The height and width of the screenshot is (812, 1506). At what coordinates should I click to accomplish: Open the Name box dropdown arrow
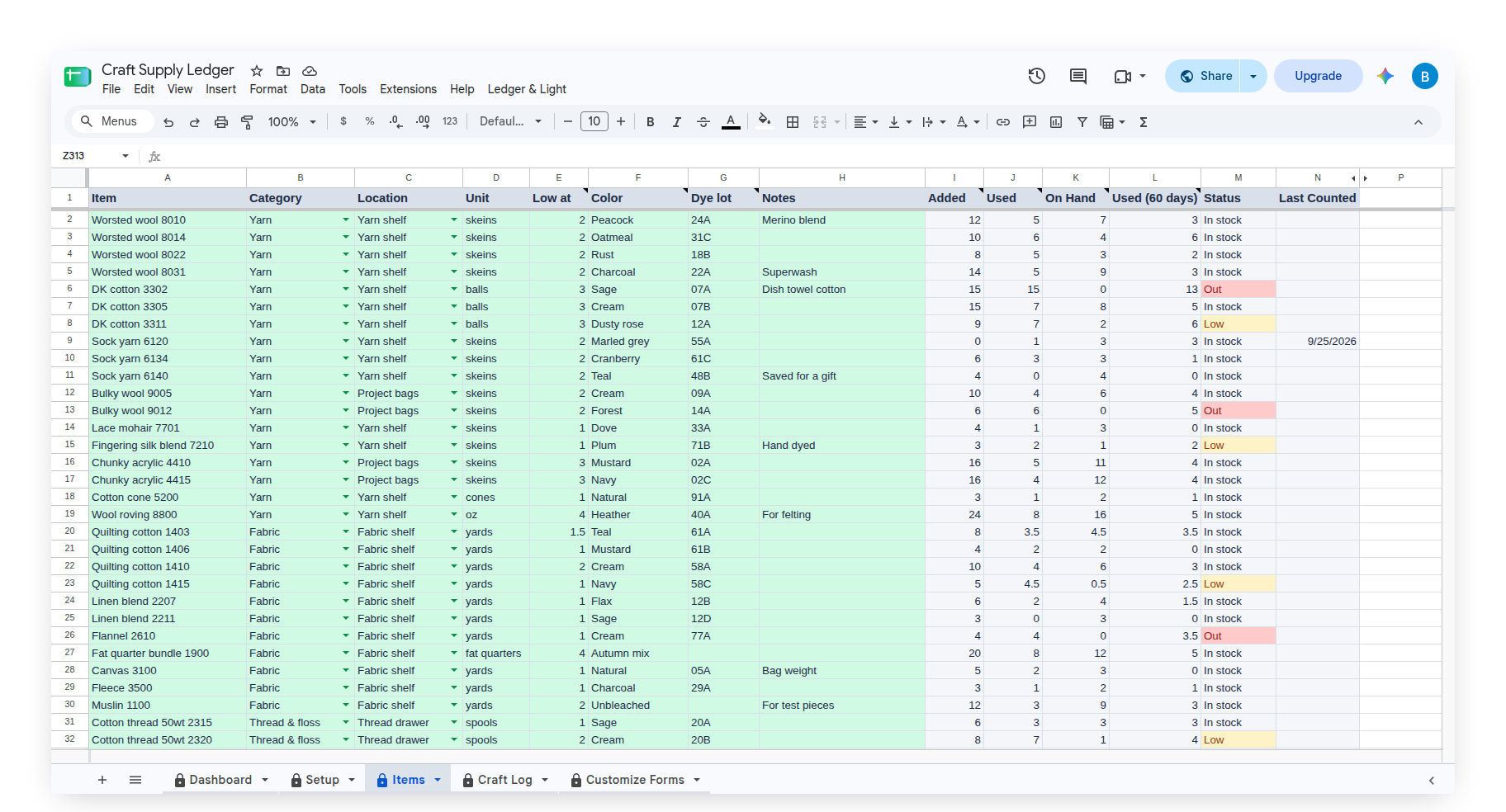point(125,156)
